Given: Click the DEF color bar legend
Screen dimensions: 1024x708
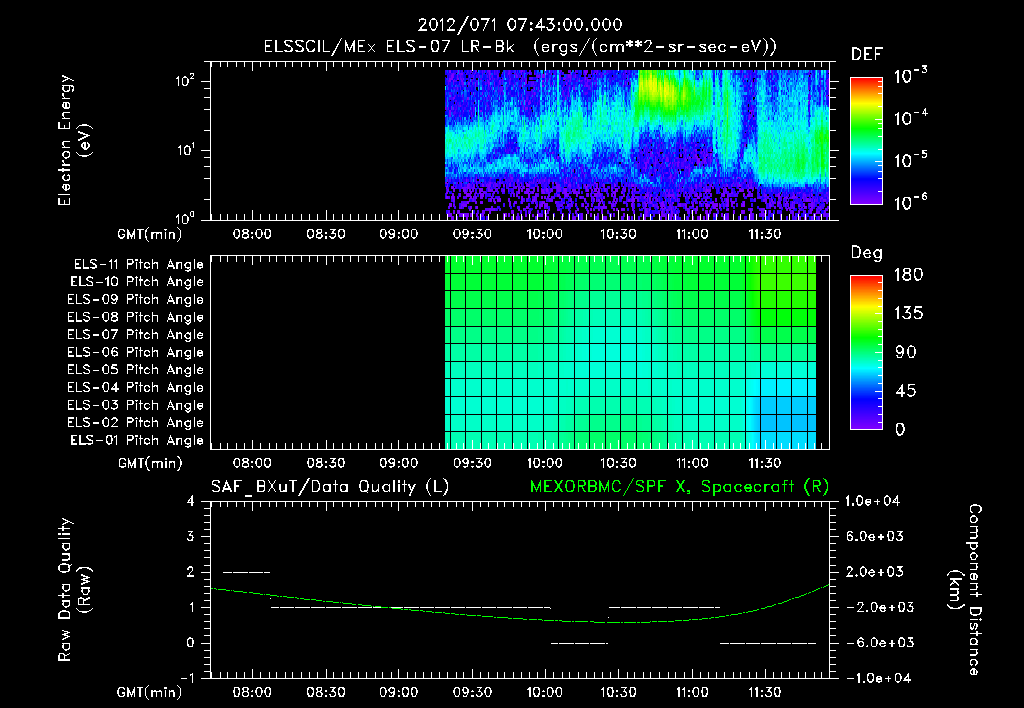Looking at the screenshot, I should coord(866,140).
